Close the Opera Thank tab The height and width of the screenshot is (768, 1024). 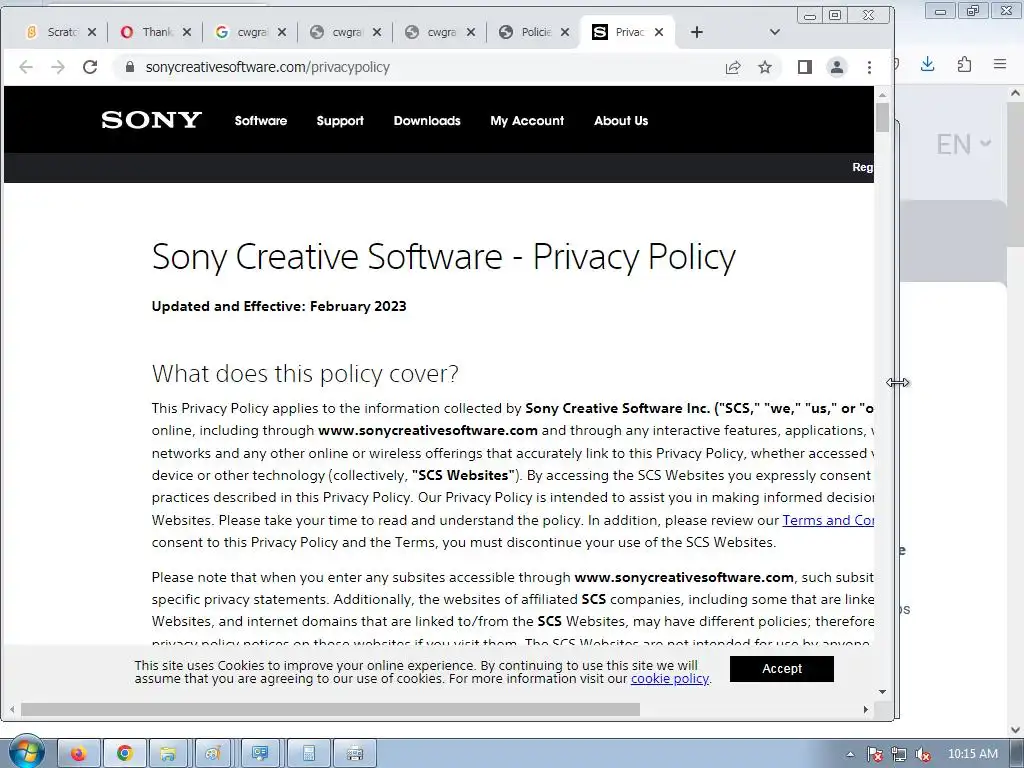pyautogui.click(x=187, y=32)
